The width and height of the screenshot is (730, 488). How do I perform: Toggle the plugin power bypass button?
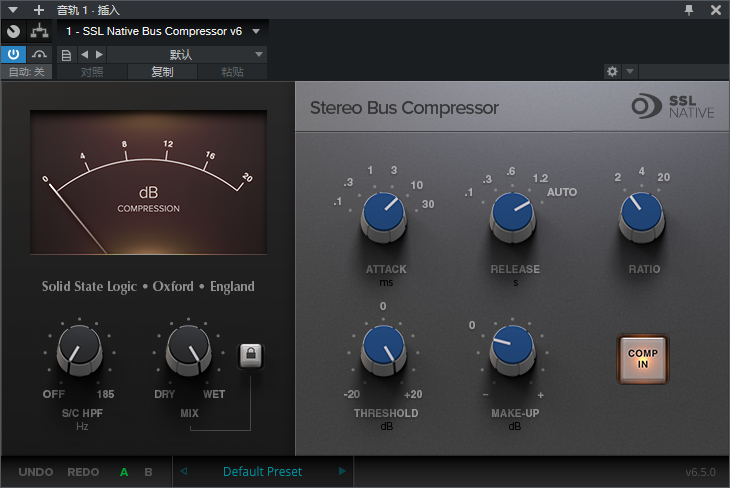[14, 54]
